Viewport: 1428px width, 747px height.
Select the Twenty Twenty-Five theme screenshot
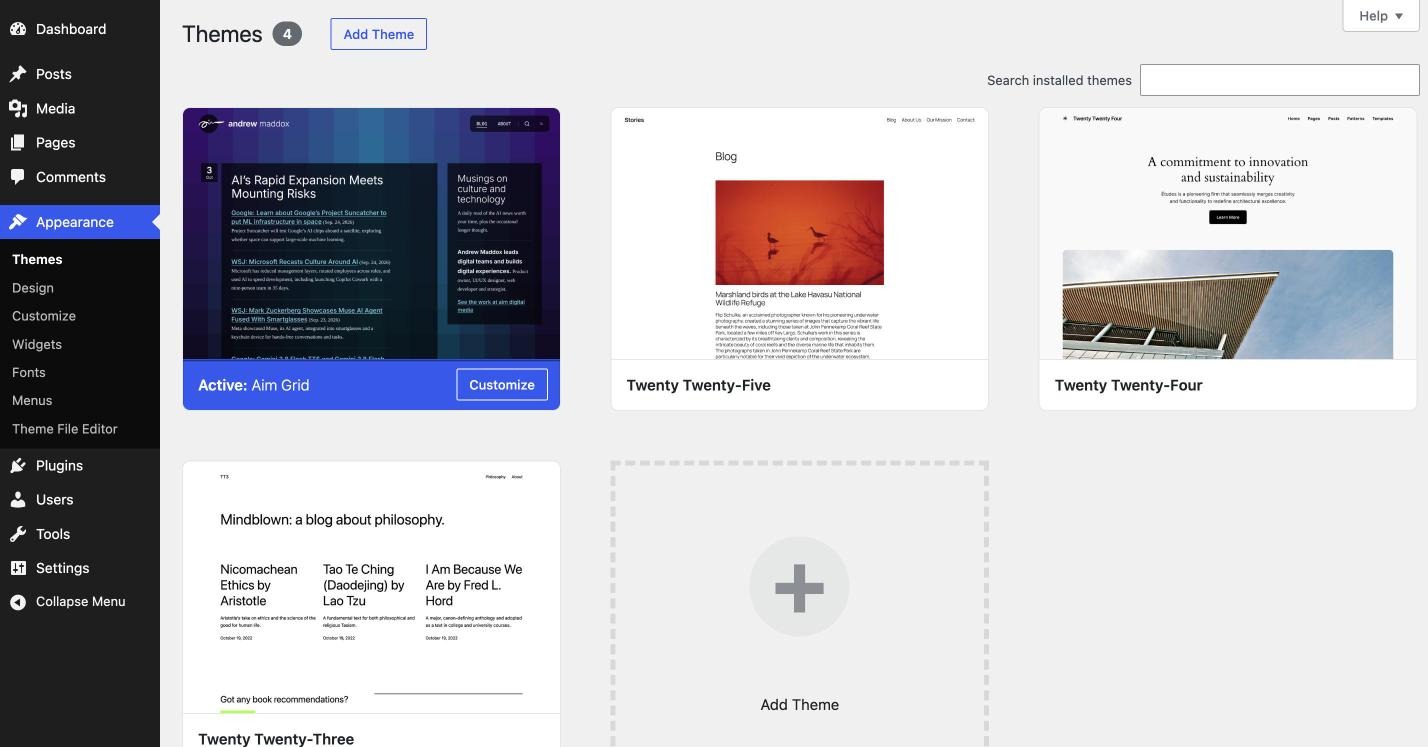(x=799, y=234)
